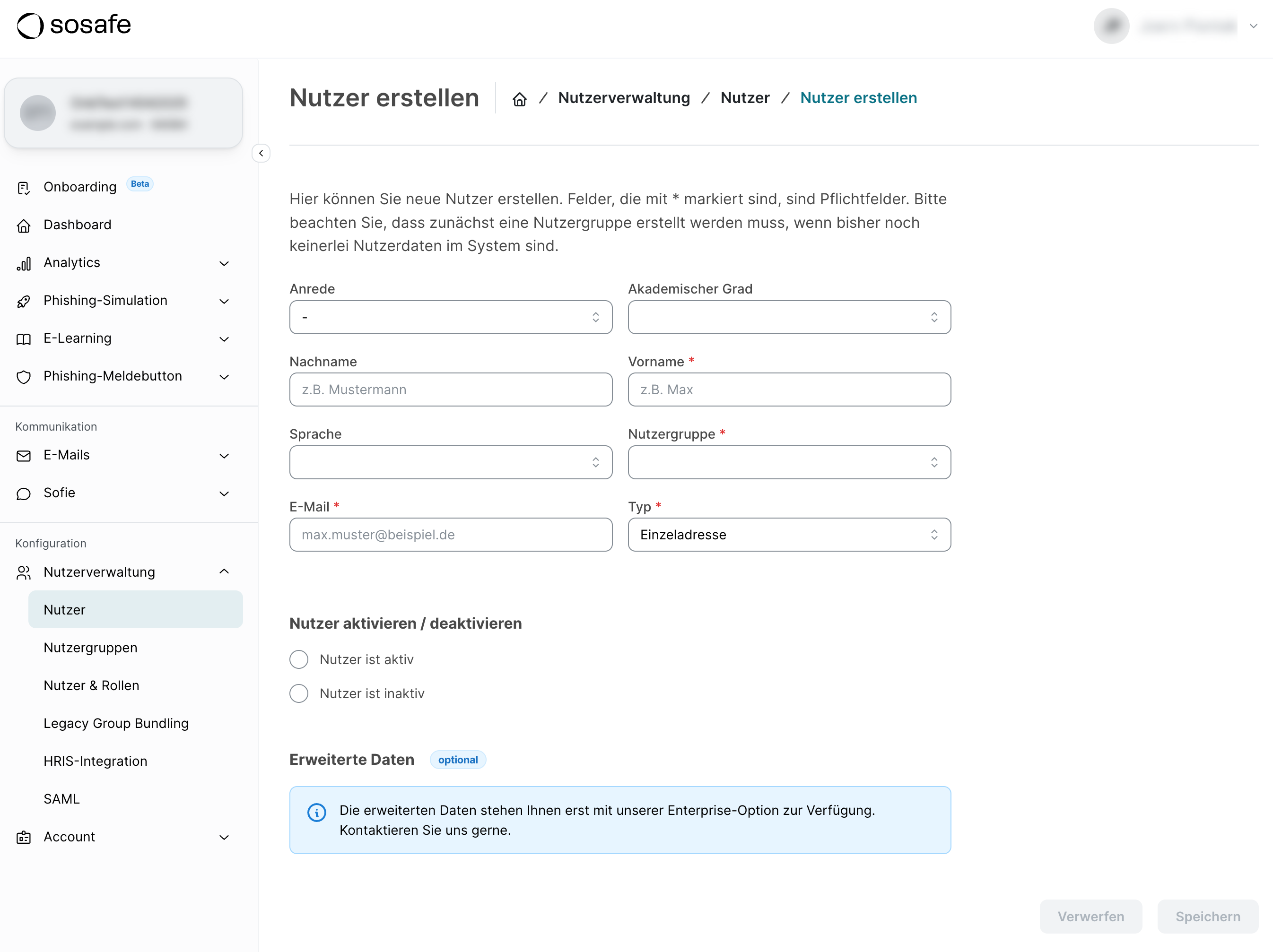Click the home icon in the breadcrumb
The image size is (1273, 952).
520,98
